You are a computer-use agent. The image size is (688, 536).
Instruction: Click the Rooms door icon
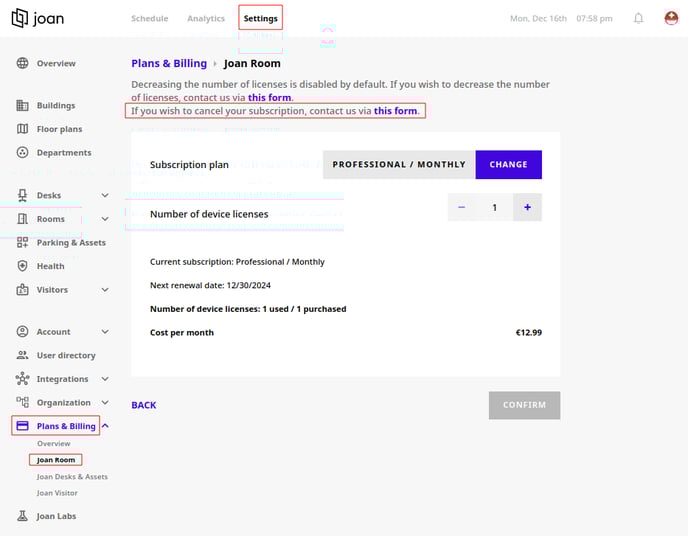[x=22, y=219]
